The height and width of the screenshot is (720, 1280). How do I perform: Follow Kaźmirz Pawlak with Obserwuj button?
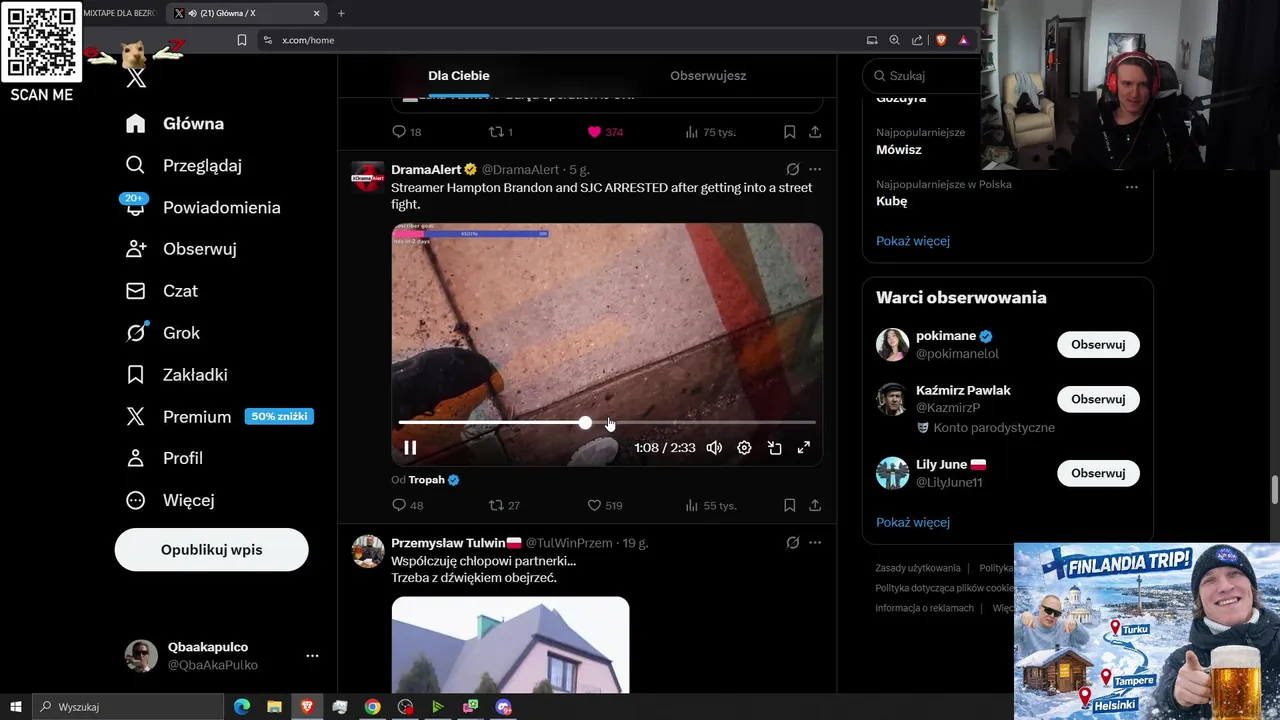point(1098,399)
